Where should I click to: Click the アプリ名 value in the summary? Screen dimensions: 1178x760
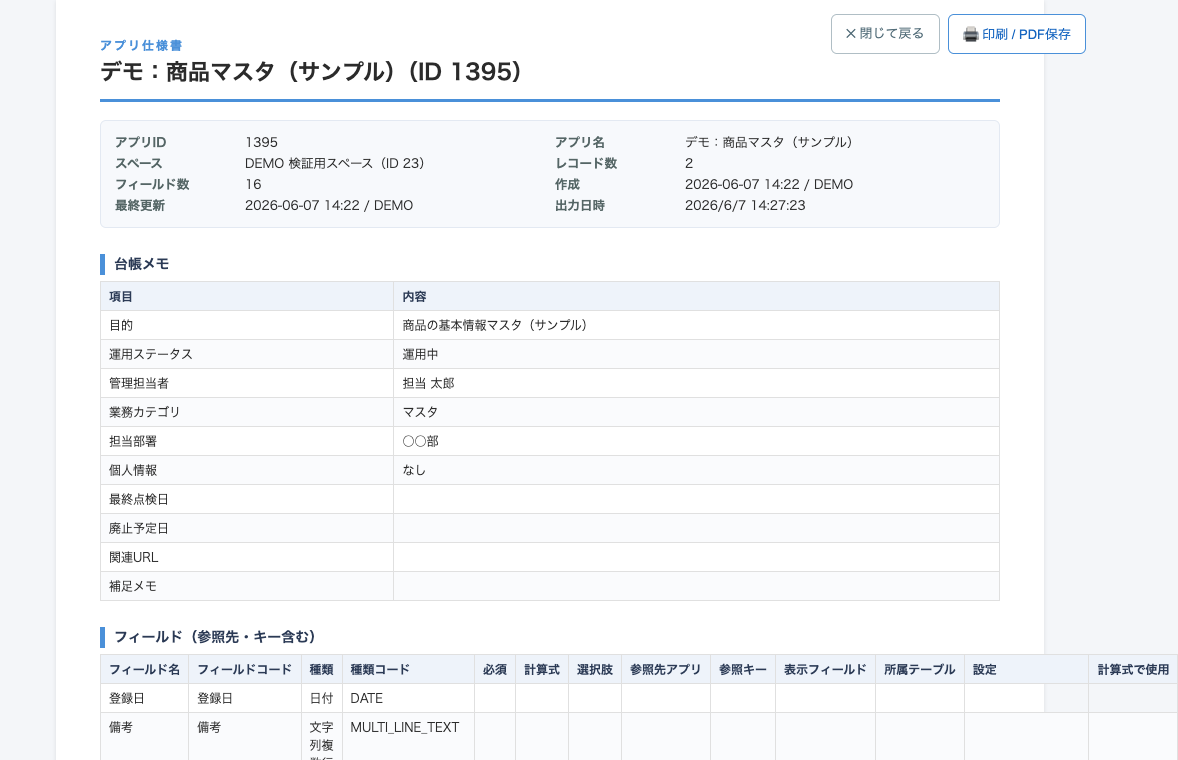769,142
